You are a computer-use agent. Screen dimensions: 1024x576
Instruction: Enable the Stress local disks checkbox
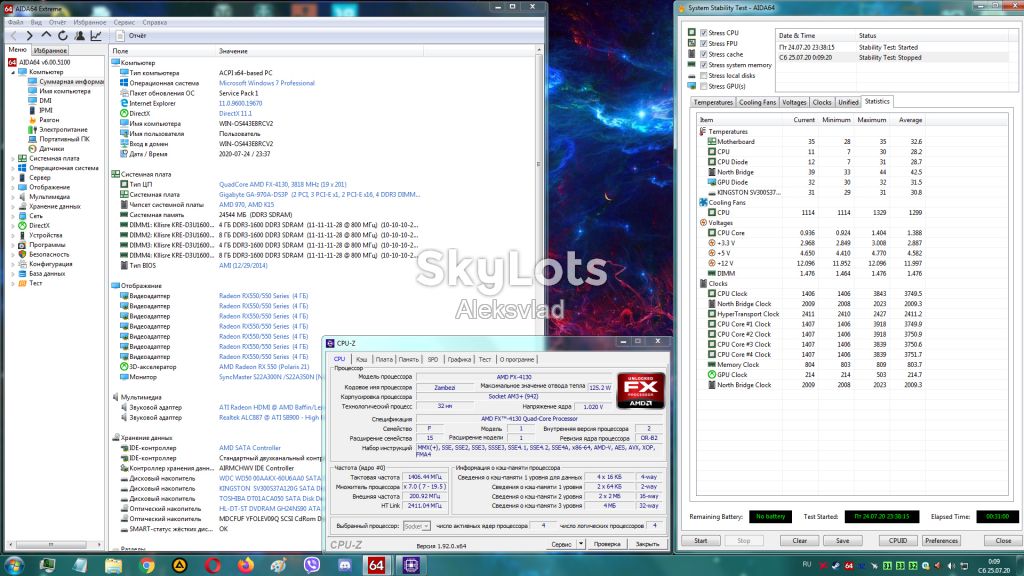(x=703, y=76)
